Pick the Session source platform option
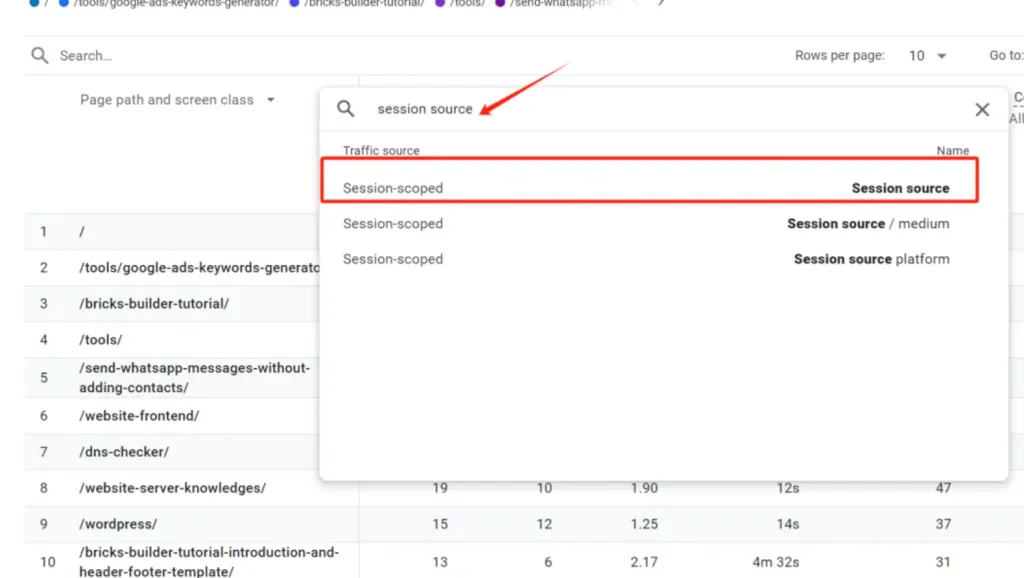Screen dimensions: 1024x578 (648, 259)
